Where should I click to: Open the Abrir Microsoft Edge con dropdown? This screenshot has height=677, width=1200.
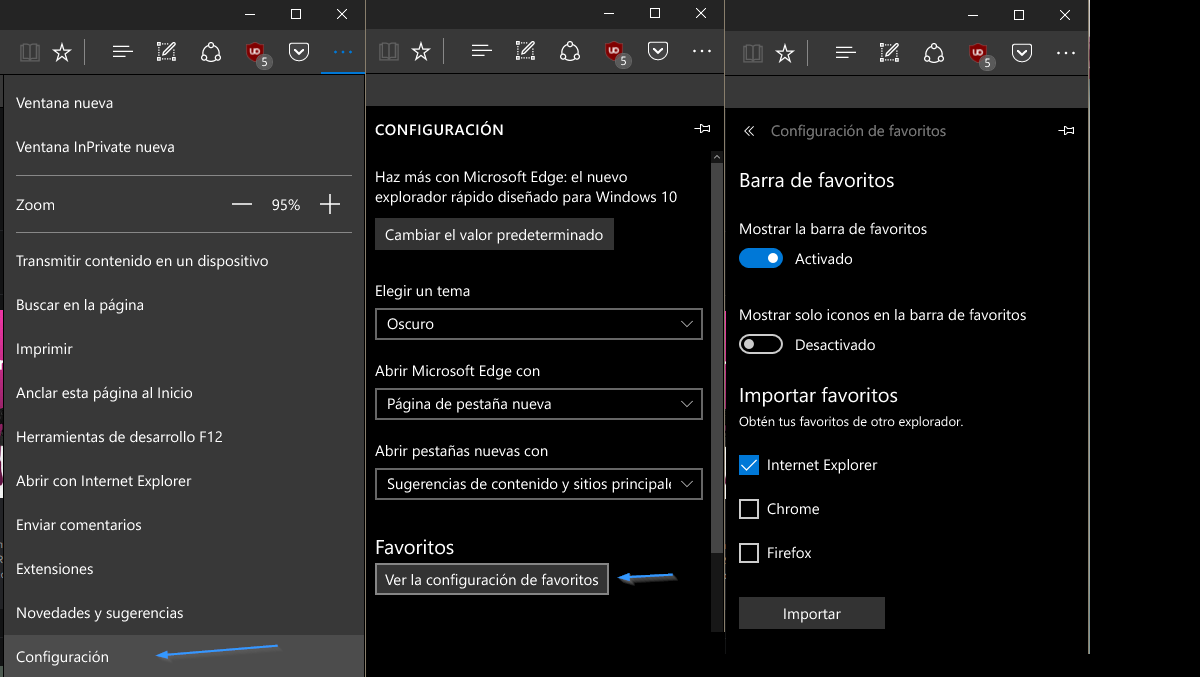[x=538, y=404]
